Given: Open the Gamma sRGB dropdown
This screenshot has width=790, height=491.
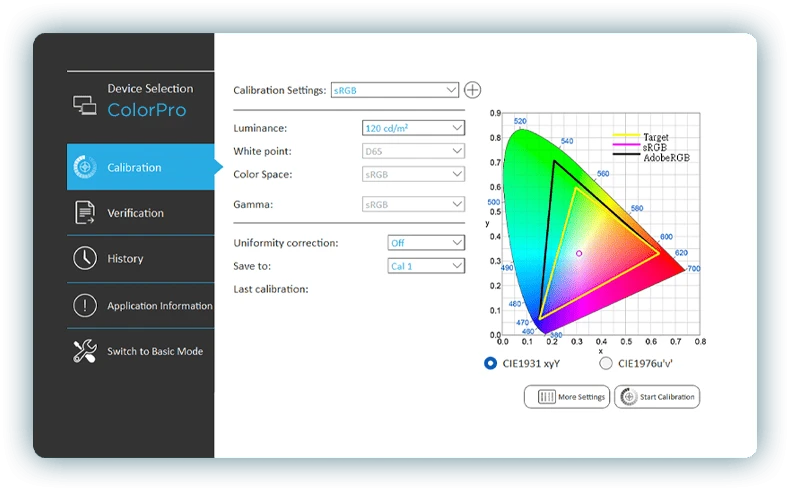Looking at the screenshot, I should (x=413, y=204).
